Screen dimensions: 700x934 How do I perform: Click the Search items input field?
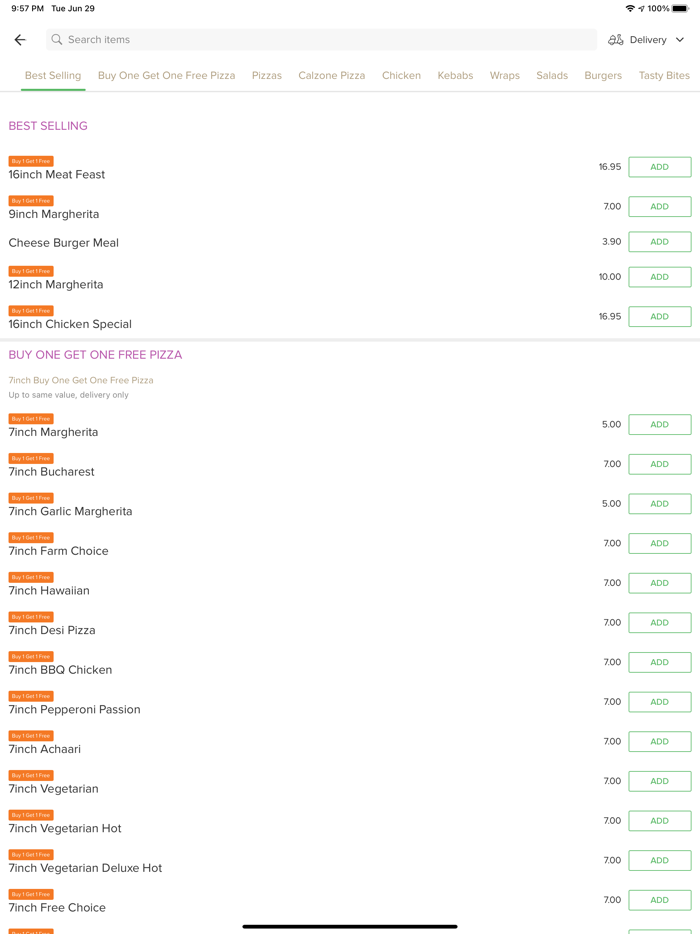click(320, 40)
